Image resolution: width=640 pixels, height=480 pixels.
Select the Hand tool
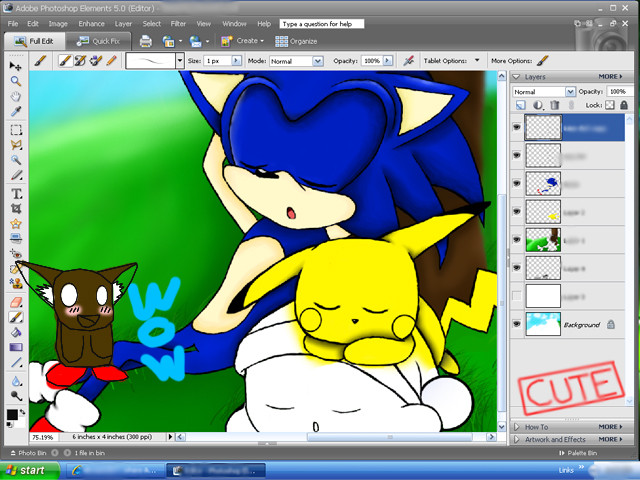point(16,96)
